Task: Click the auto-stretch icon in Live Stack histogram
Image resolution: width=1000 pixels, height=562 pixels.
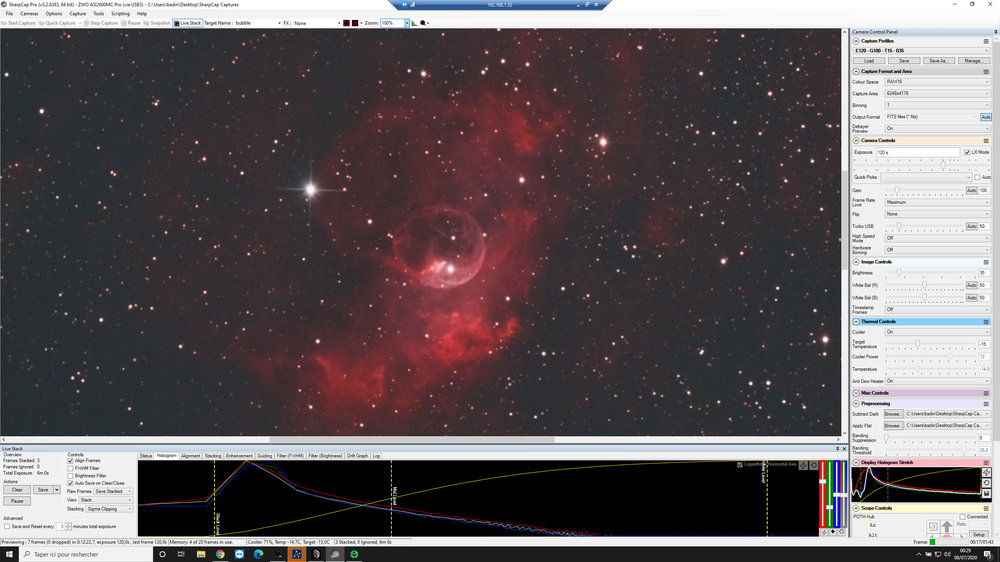Action: 804,465
